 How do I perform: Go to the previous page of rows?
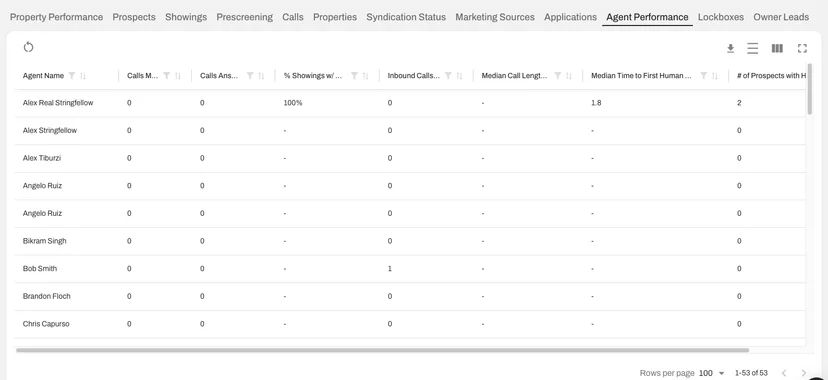pyautogui.click(x=784, y=373)
